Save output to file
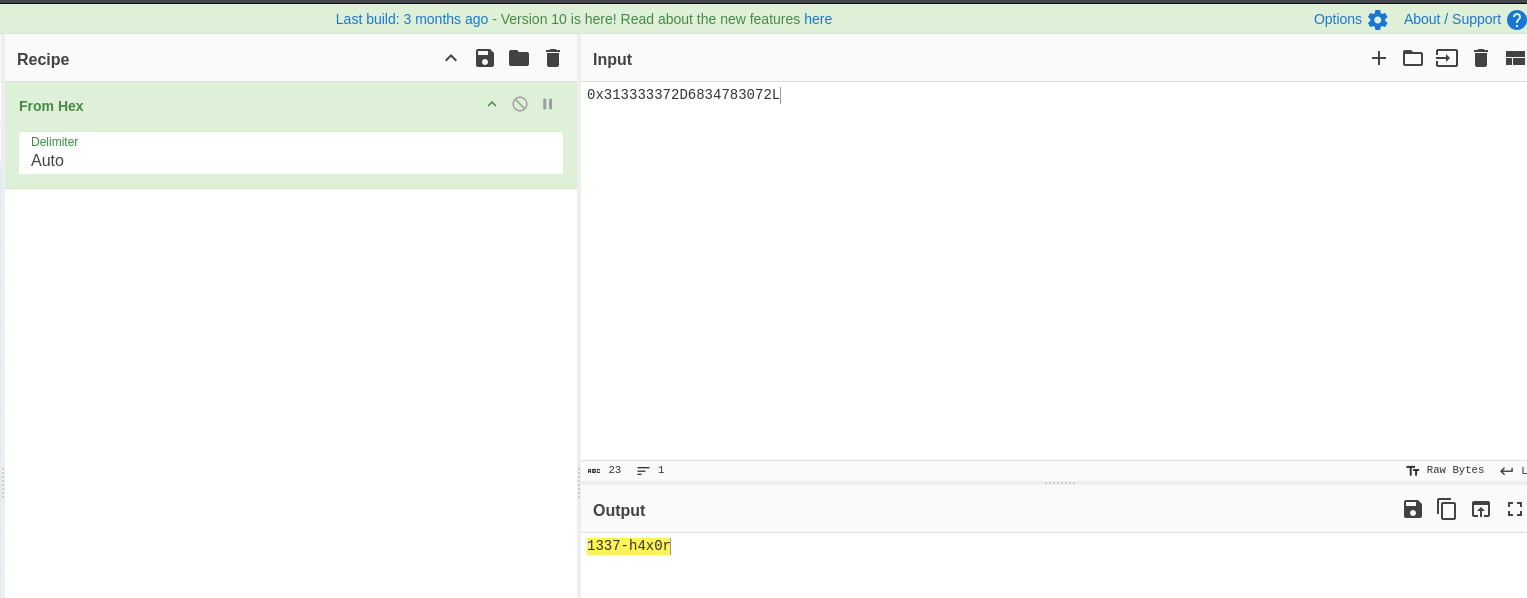Screen dimensions: 1527x598 [x=1413, y=509]
